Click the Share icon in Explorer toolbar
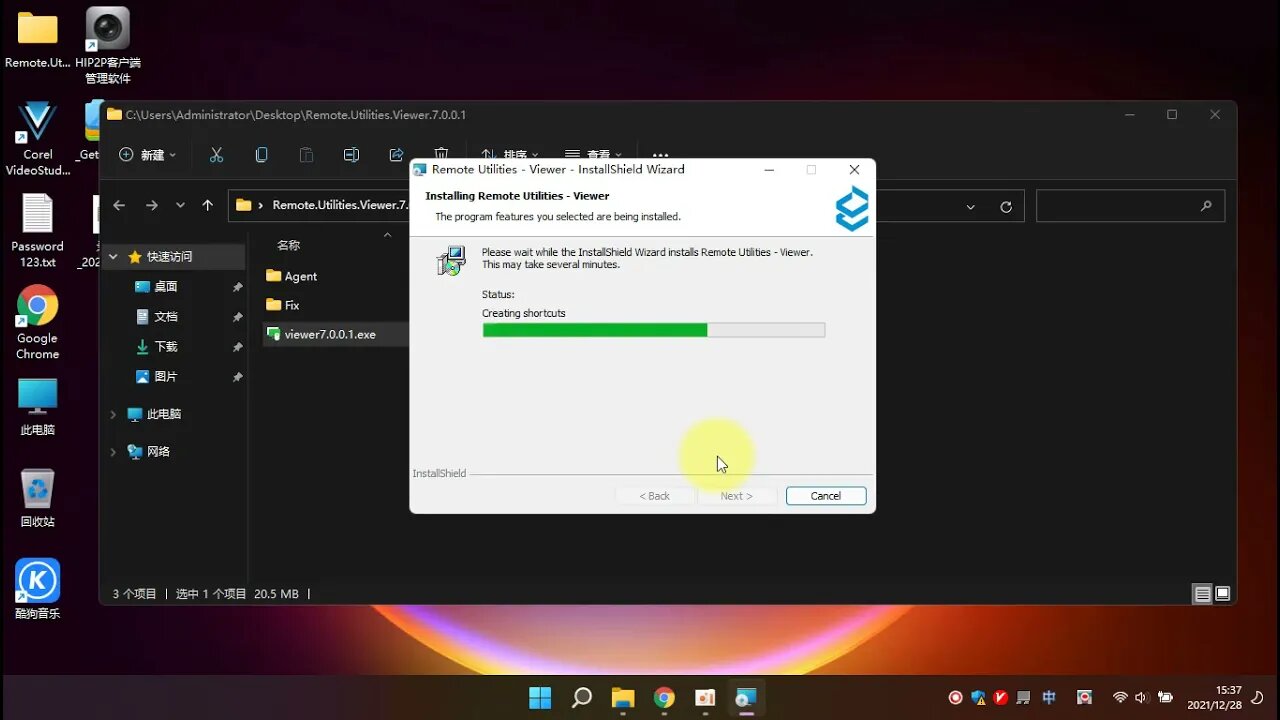Screen dimensions: 1280x720 (396, 155)
